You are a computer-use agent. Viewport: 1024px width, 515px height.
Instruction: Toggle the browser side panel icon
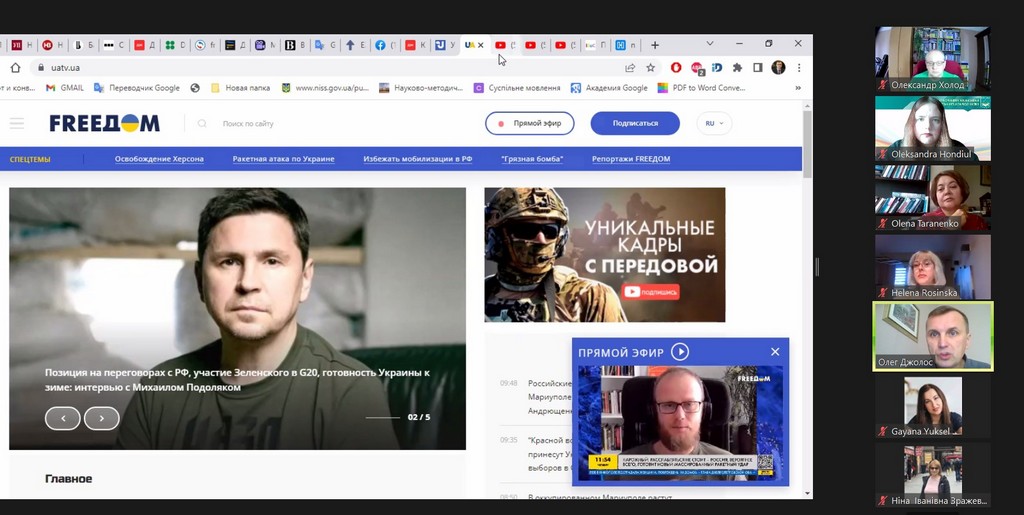pyautogui.click(x=758, y=68)
